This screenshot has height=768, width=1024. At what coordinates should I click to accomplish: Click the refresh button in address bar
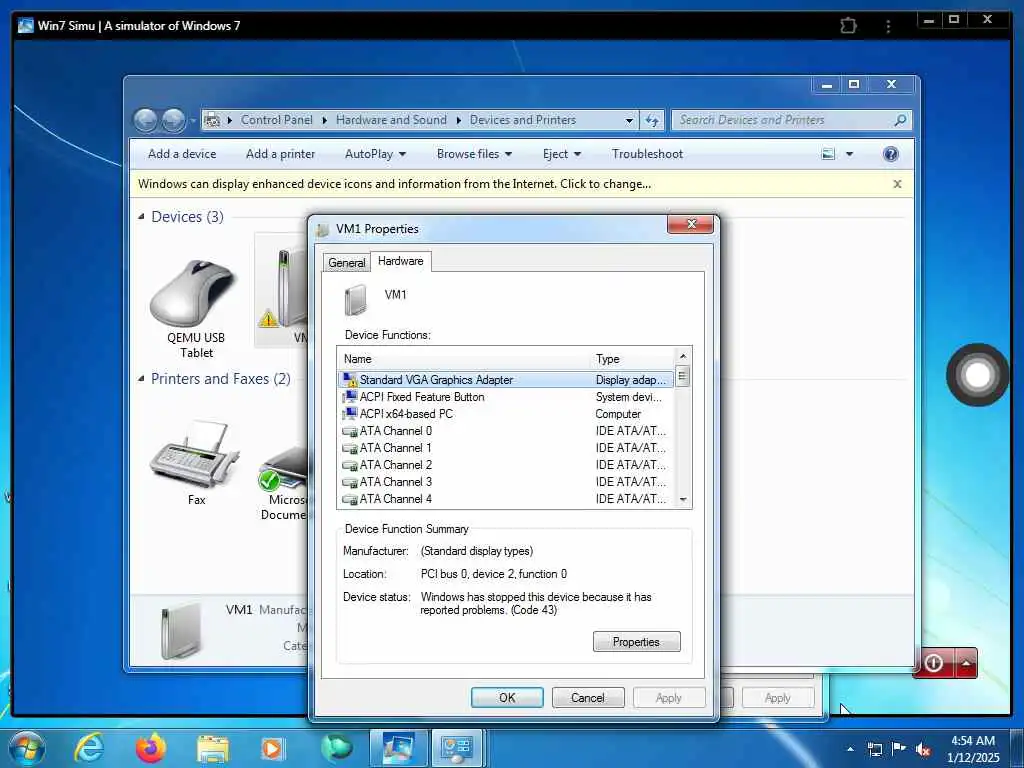[652, 120]
